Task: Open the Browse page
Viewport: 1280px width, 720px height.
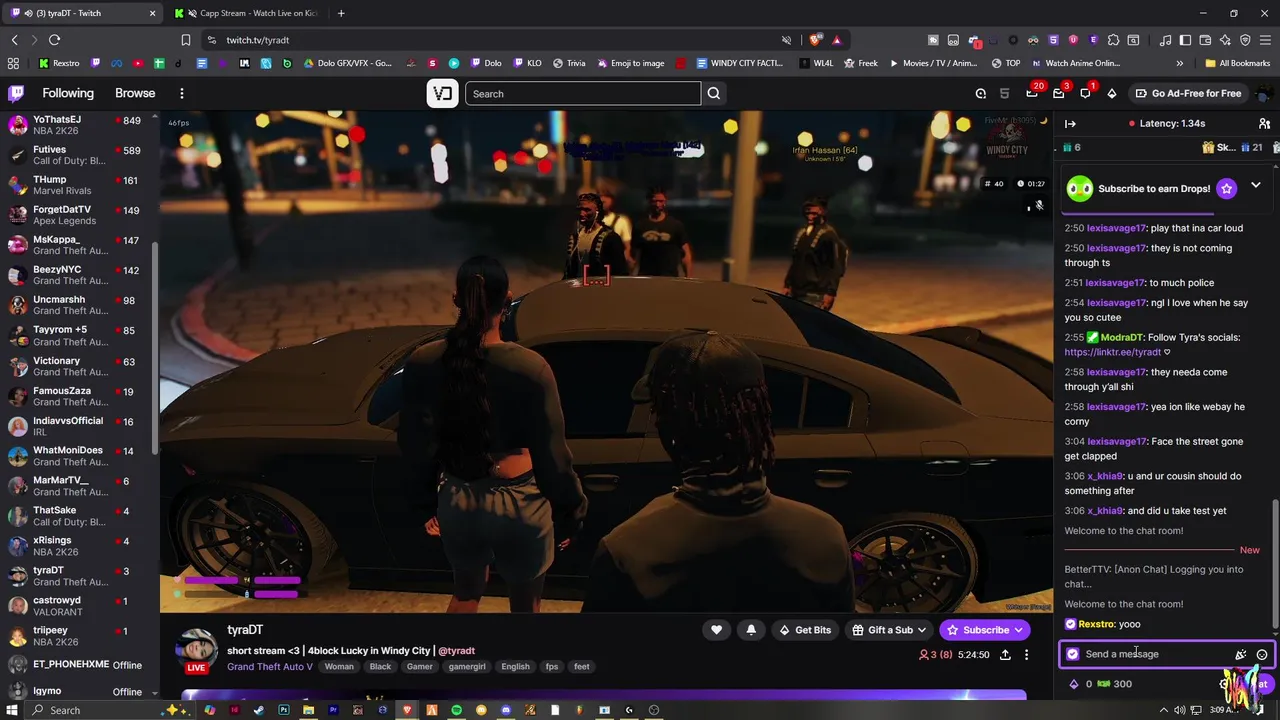Action: [135, 93]
